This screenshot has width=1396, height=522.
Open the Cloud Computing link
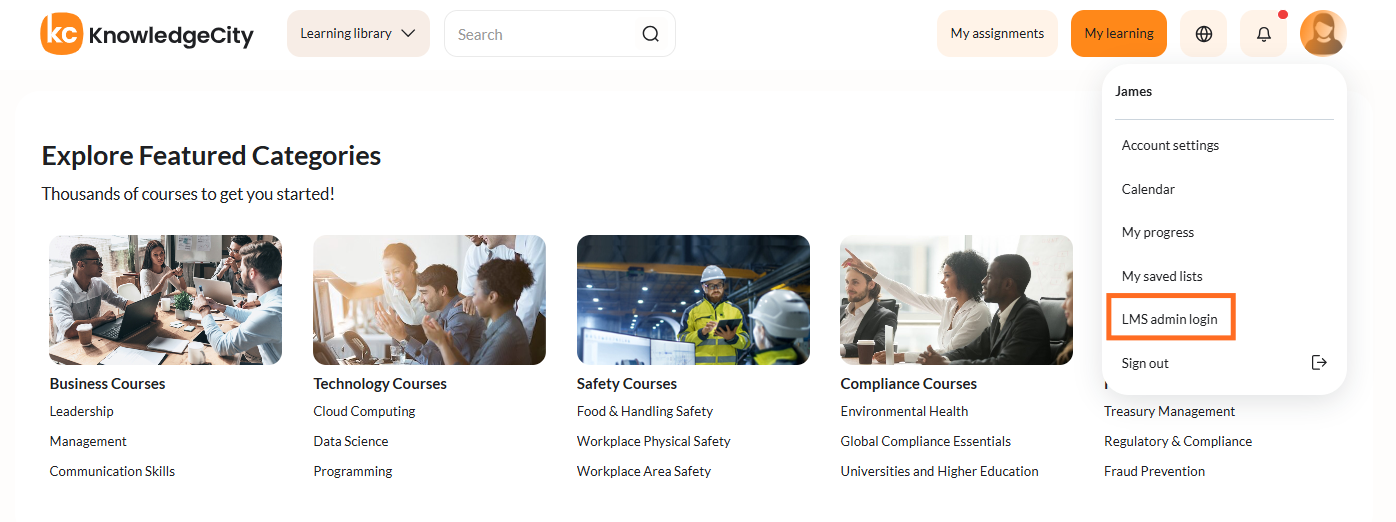(364, 411)
